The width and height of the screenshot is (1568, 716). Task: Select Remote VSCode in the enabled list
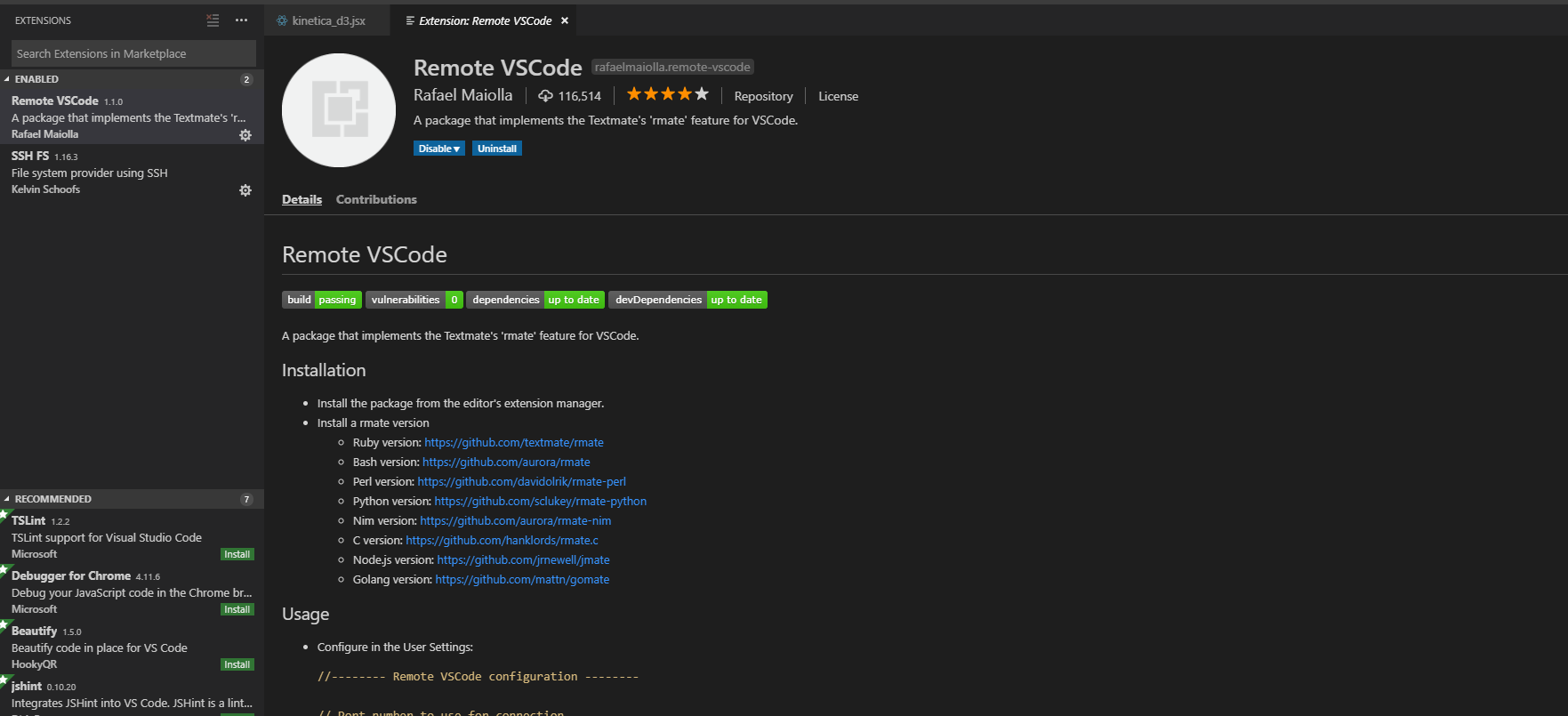[132, 117]
